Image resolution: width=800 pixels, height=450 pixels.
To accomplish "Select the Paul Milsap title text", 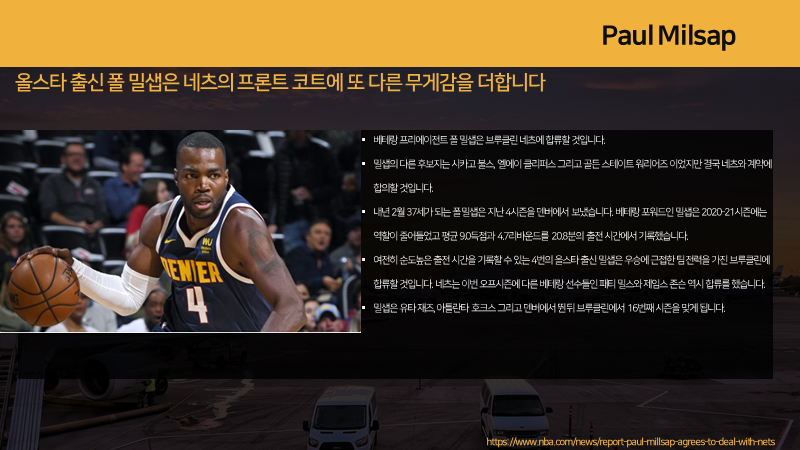I will point(668,36).
